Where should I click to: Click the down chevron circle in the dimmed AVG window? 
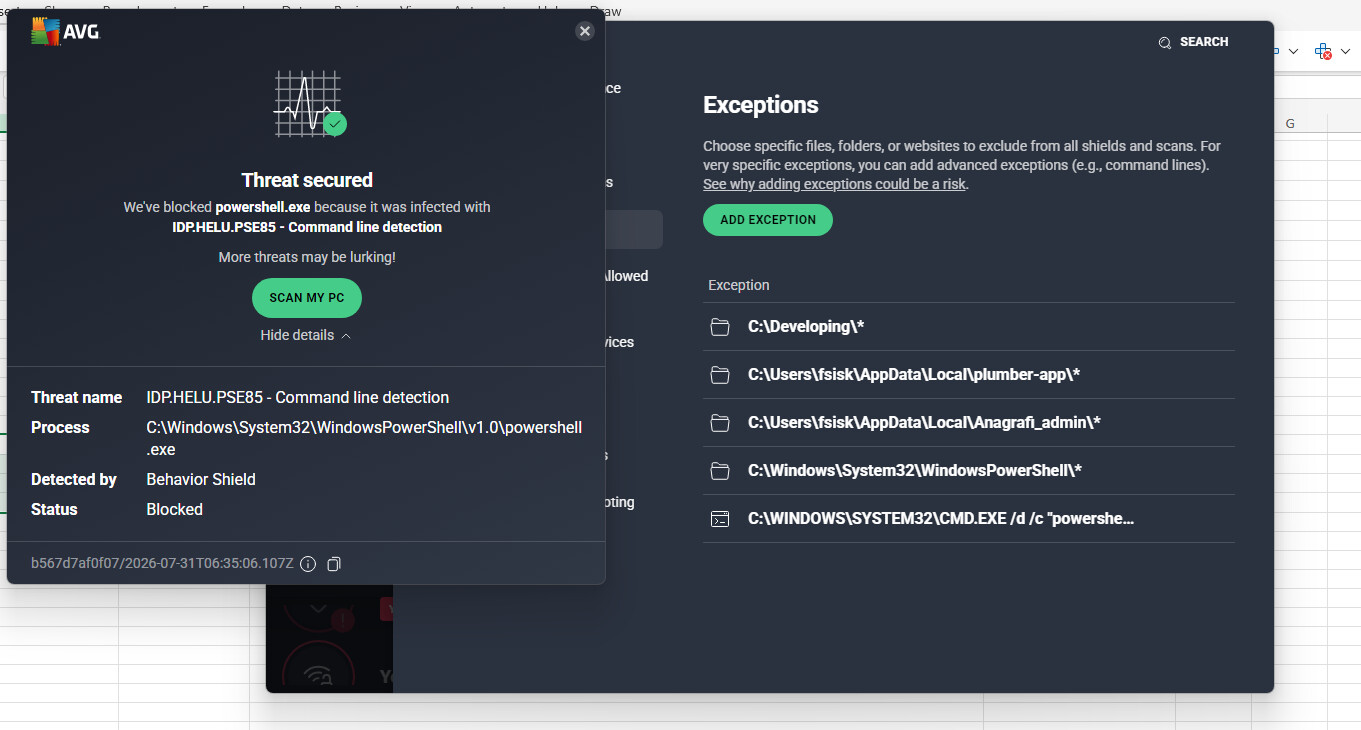(318, 606)
